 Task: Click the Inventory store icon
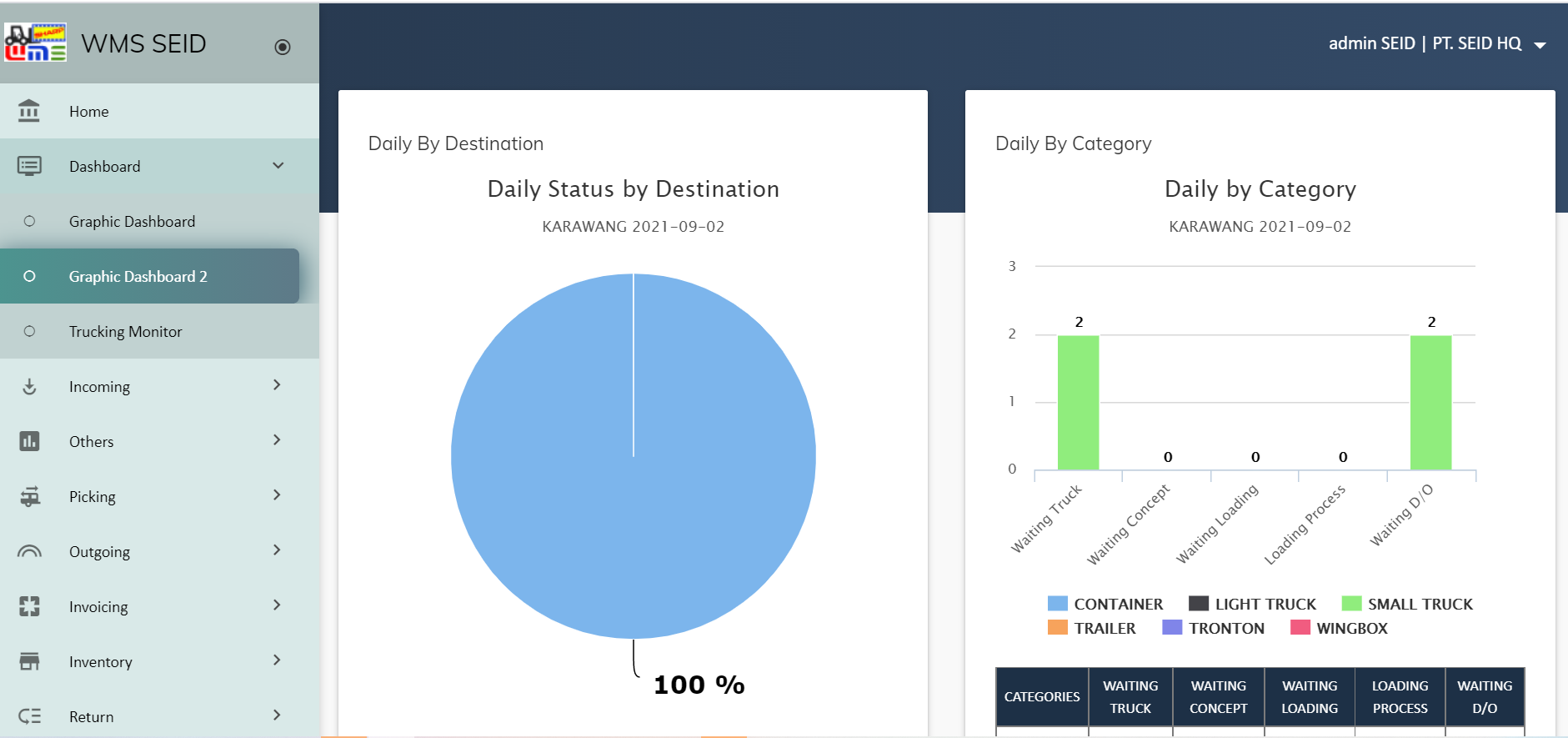click(x=29, y=661)
